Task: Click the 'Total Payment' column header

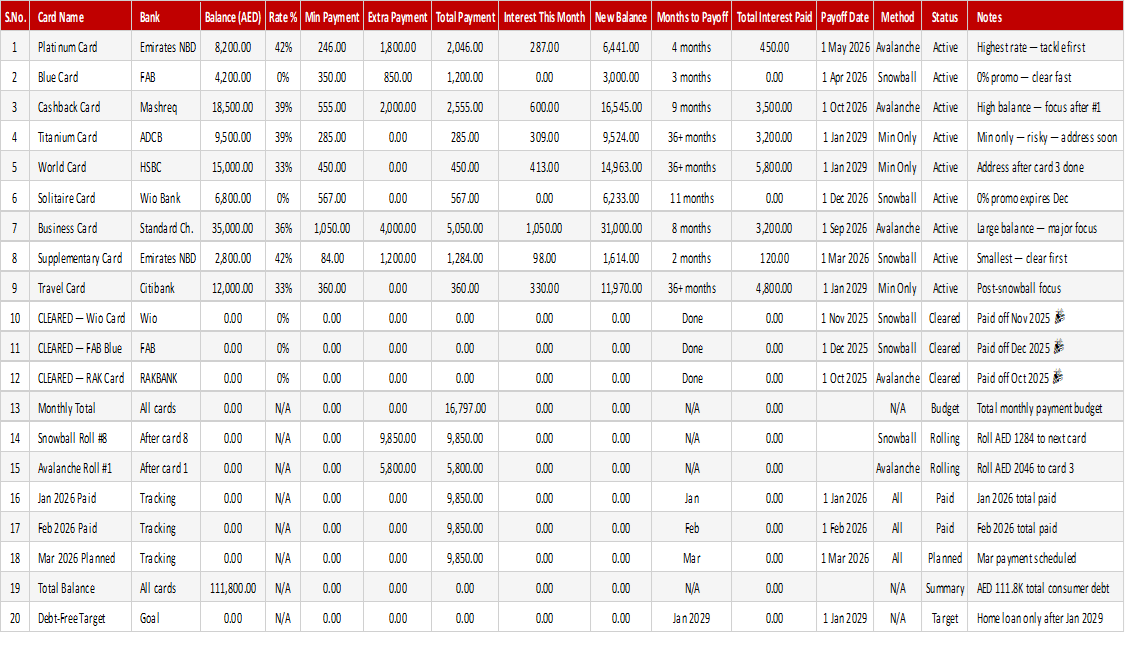Action: point(465,17)
